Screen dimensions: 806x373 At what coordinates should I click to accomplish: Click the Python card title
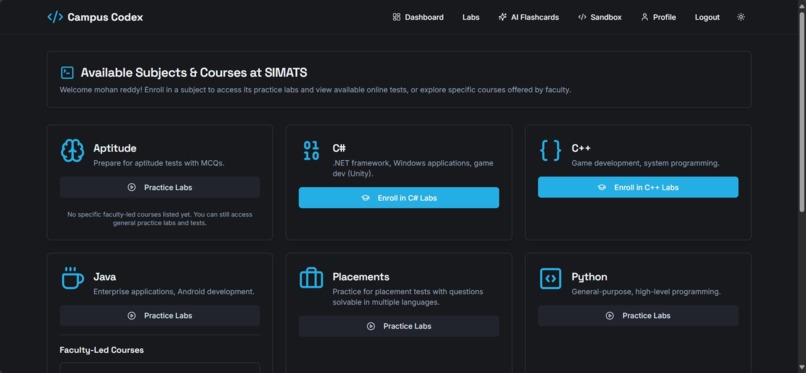pos(589,277)
